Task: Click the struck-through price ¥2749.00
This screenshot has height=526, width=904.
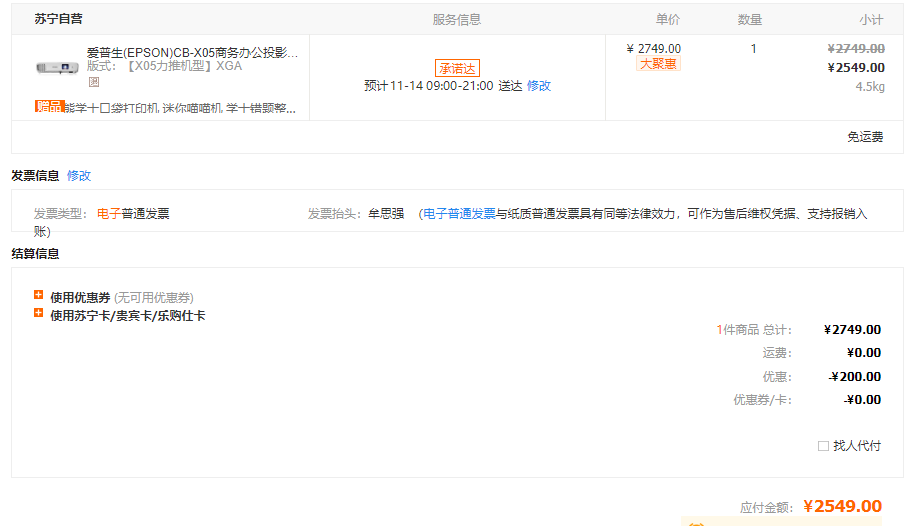Action: point(856,48)
